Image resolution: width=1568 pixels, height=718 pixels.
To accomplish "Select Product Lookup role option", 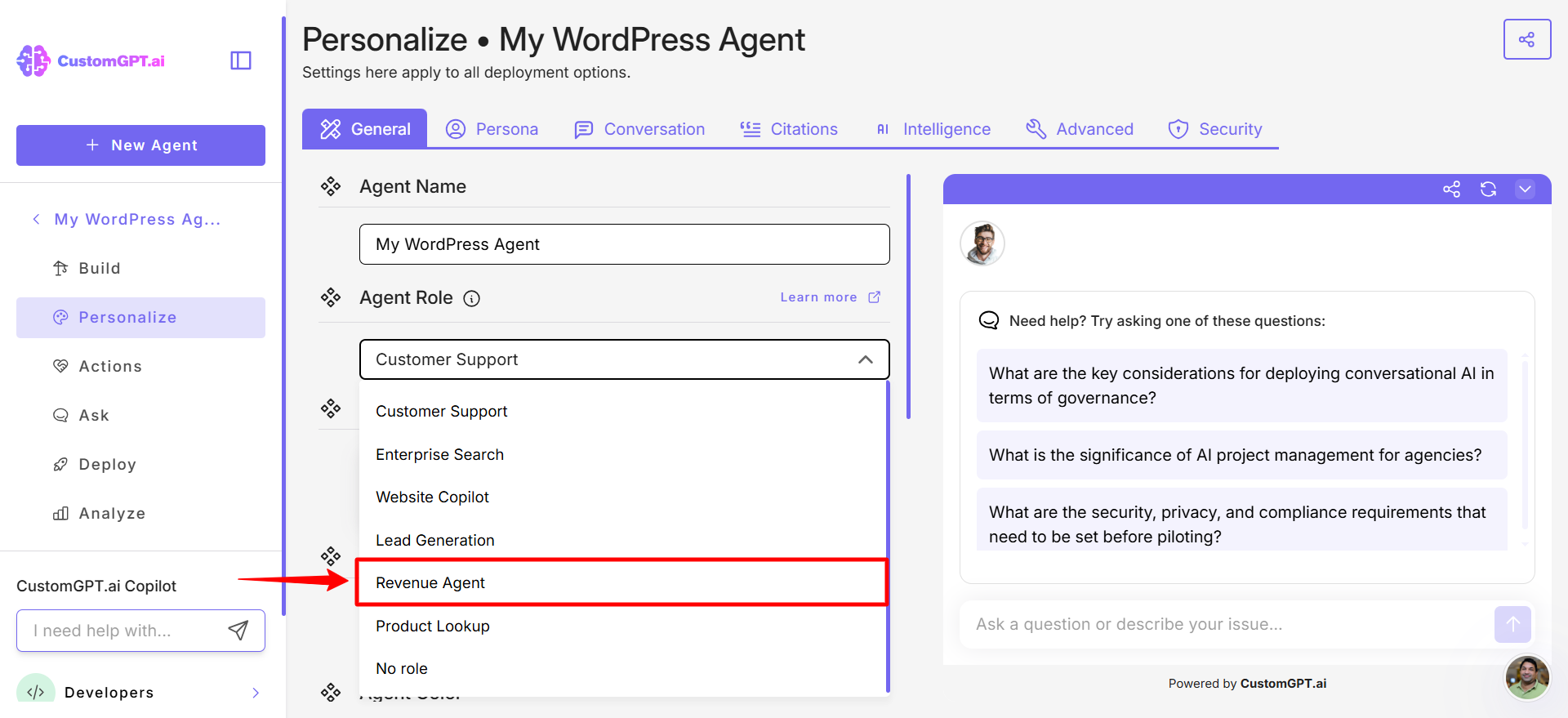I will [x=622, y=626].
